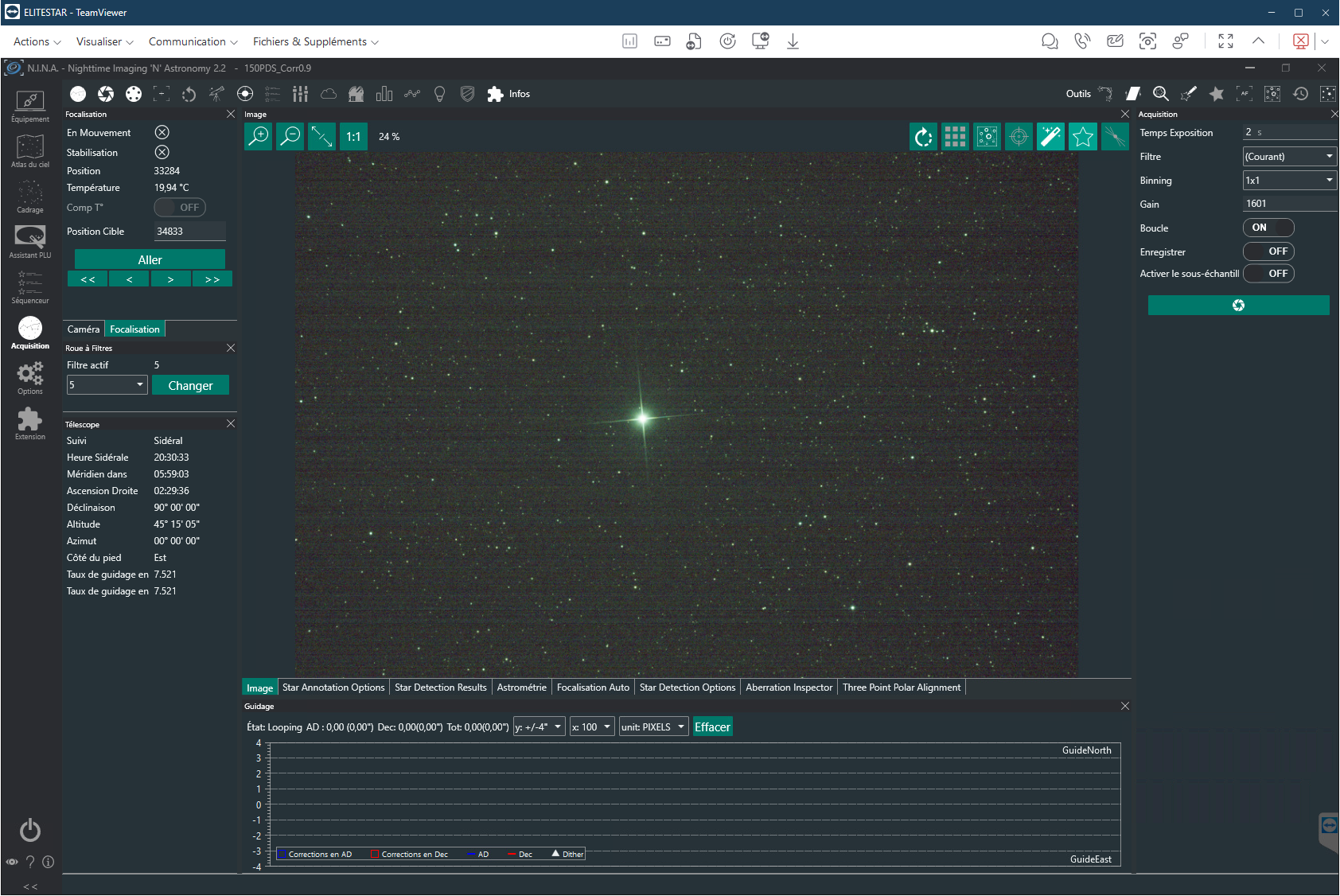Screen dimensions: 1340x896
Task: Open the unit: PIXELS dropdown
Action: pyautogui.click(x=654, y=727)
